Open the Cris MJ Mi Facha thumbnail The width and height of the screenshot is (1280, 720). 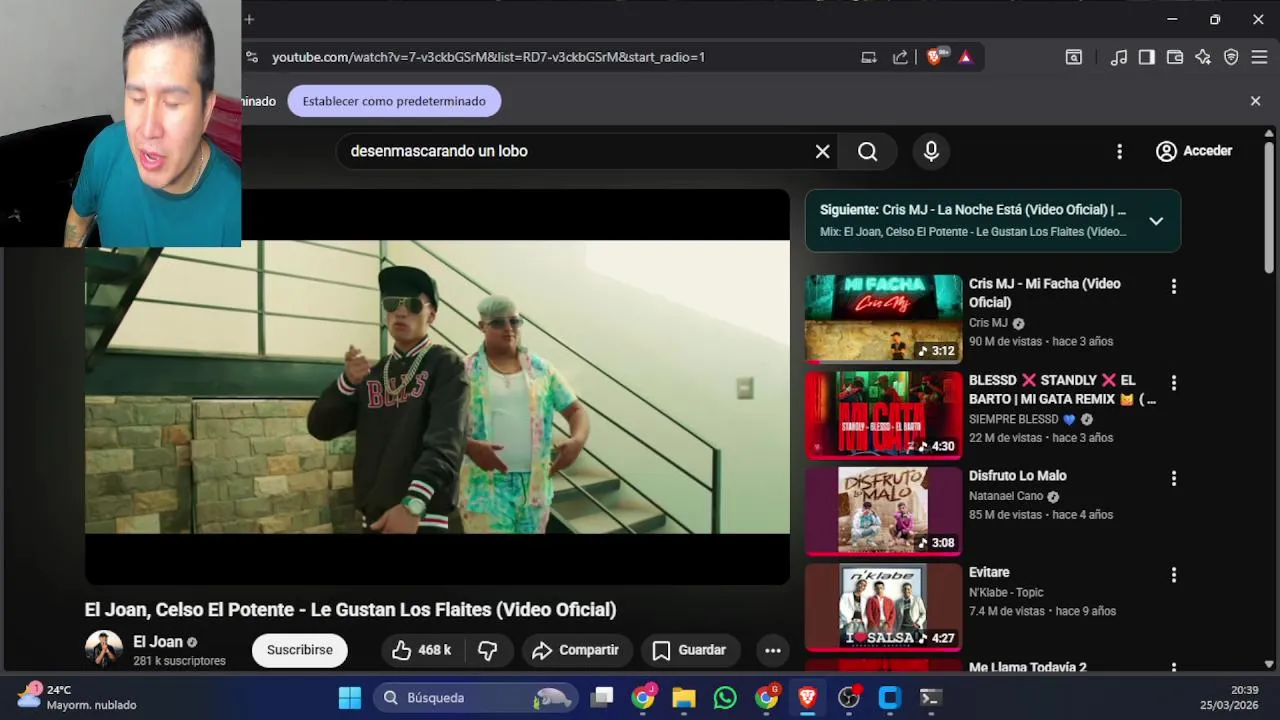[x=884, y=318]
